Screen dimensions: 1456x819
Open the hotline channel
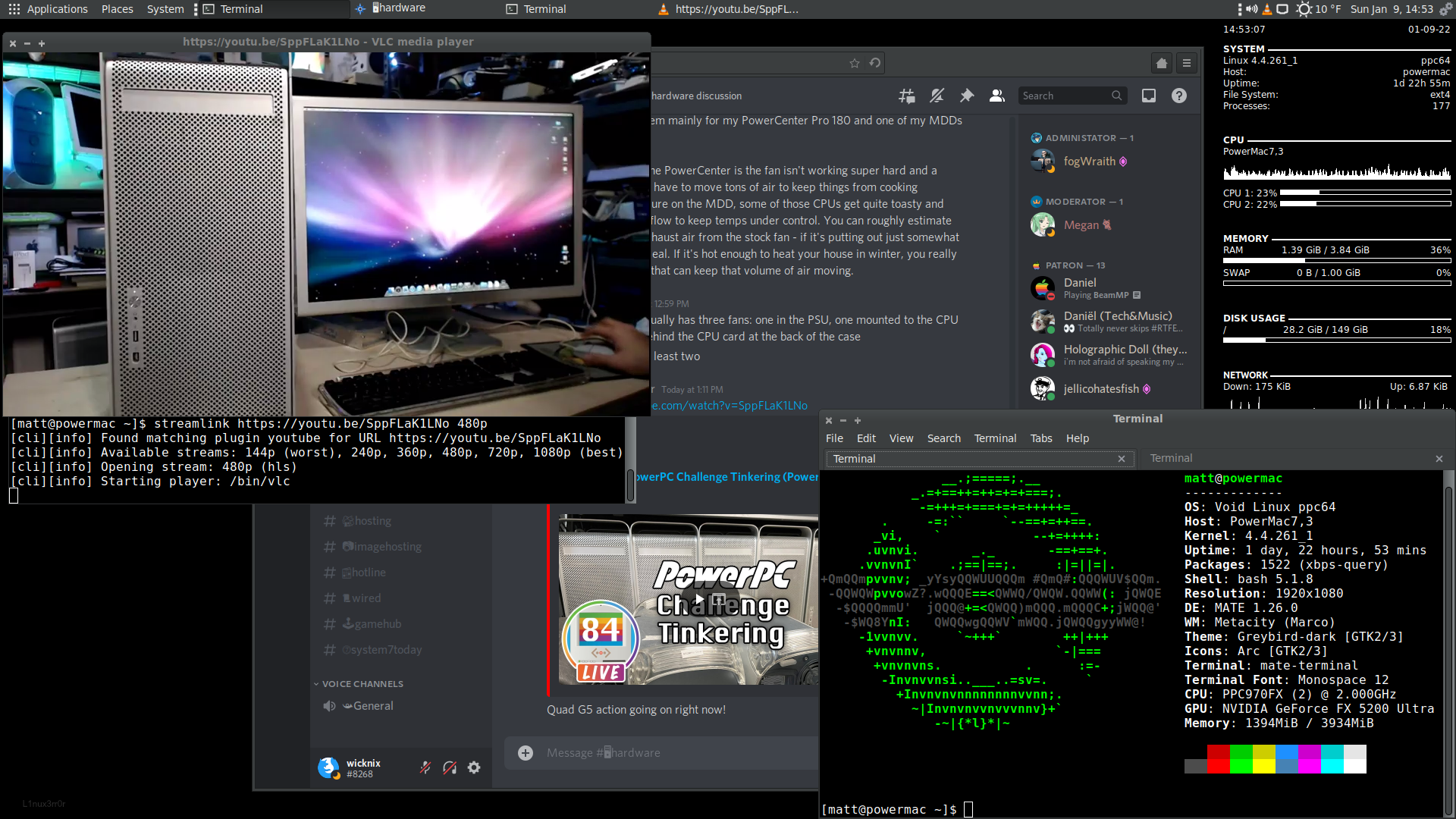coord(365,573)
